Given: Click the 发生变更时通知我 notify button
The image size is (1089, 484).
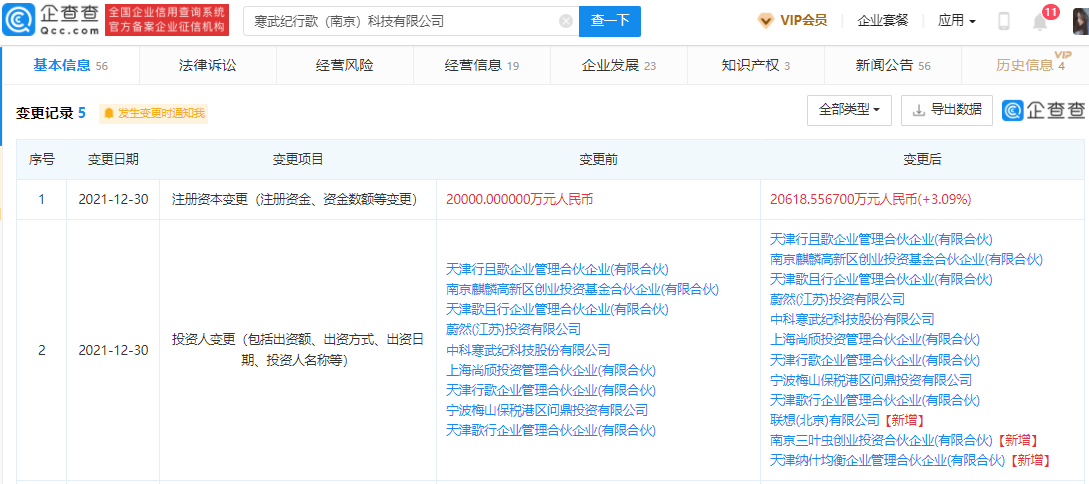Looking at the screenshot, I should coord(153,113).
